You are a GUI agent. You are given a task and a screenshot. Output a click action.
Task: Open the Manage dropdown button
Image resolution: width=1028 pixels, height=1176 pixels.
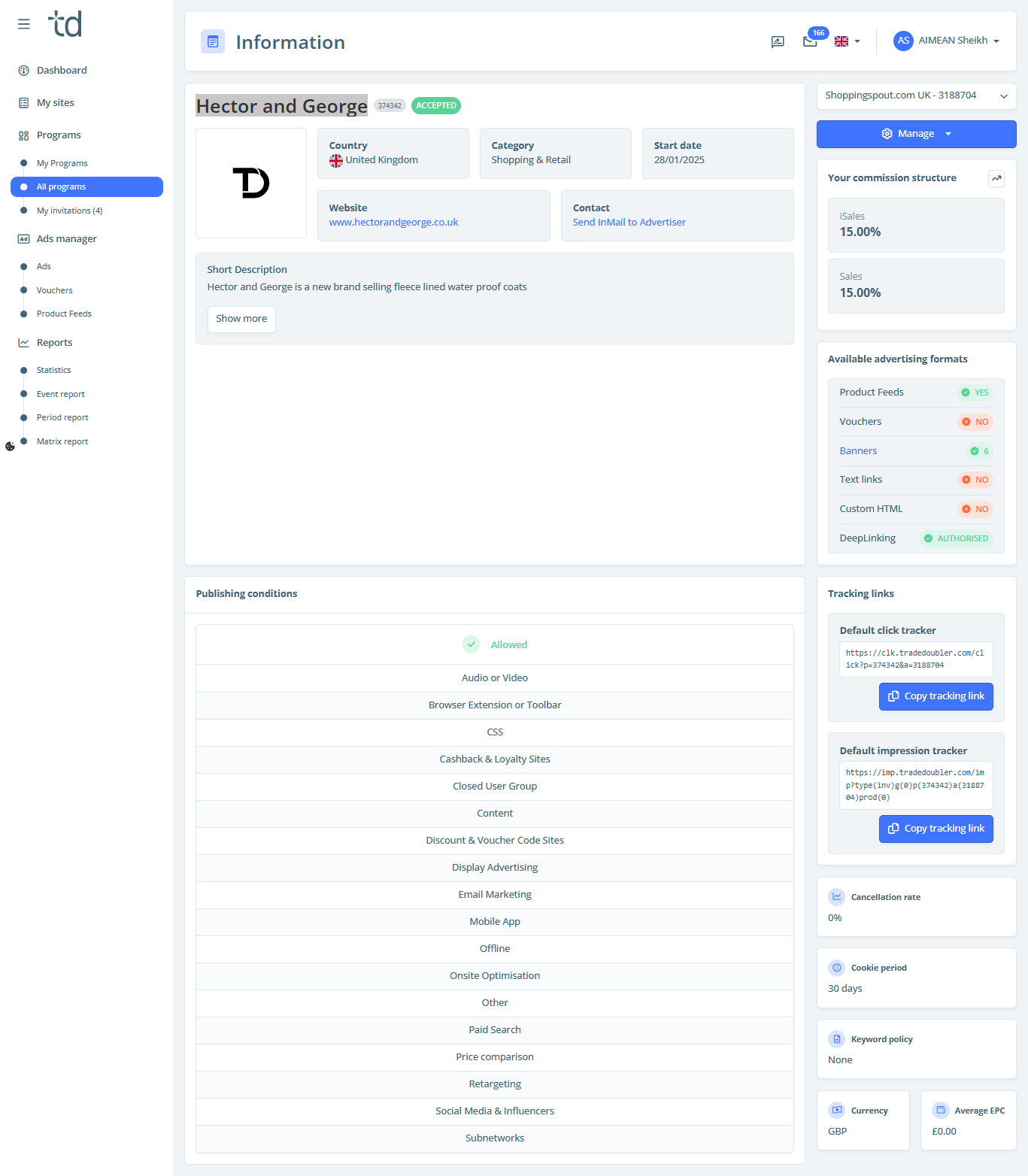[x=916, y=134]
